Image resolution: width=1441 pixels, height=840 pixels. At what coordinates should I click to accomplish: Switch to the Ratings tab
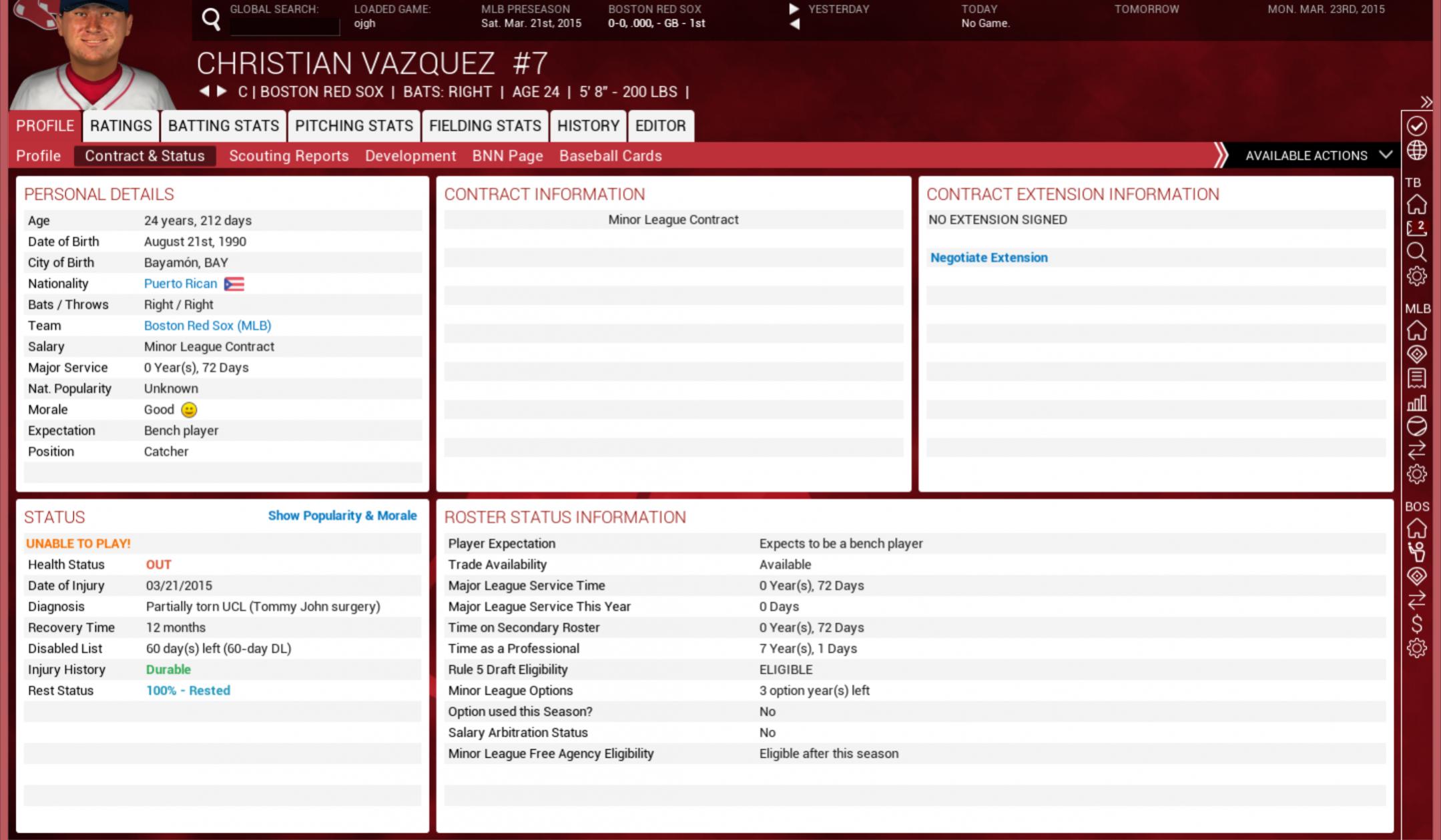point(121,126)
